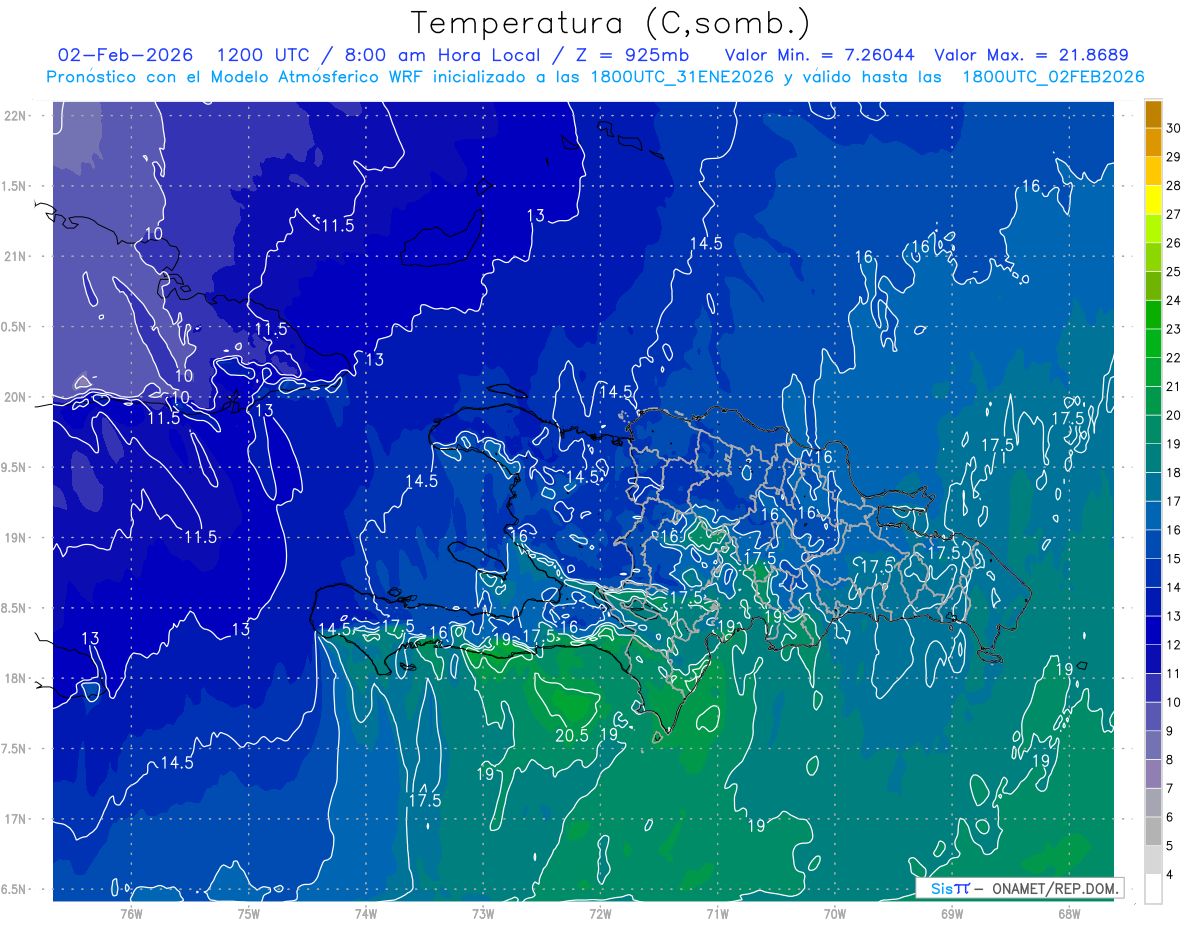Click the "22N" latitude axis label
The width and height of the screenshot is (1200, 927).
point(16,116)
